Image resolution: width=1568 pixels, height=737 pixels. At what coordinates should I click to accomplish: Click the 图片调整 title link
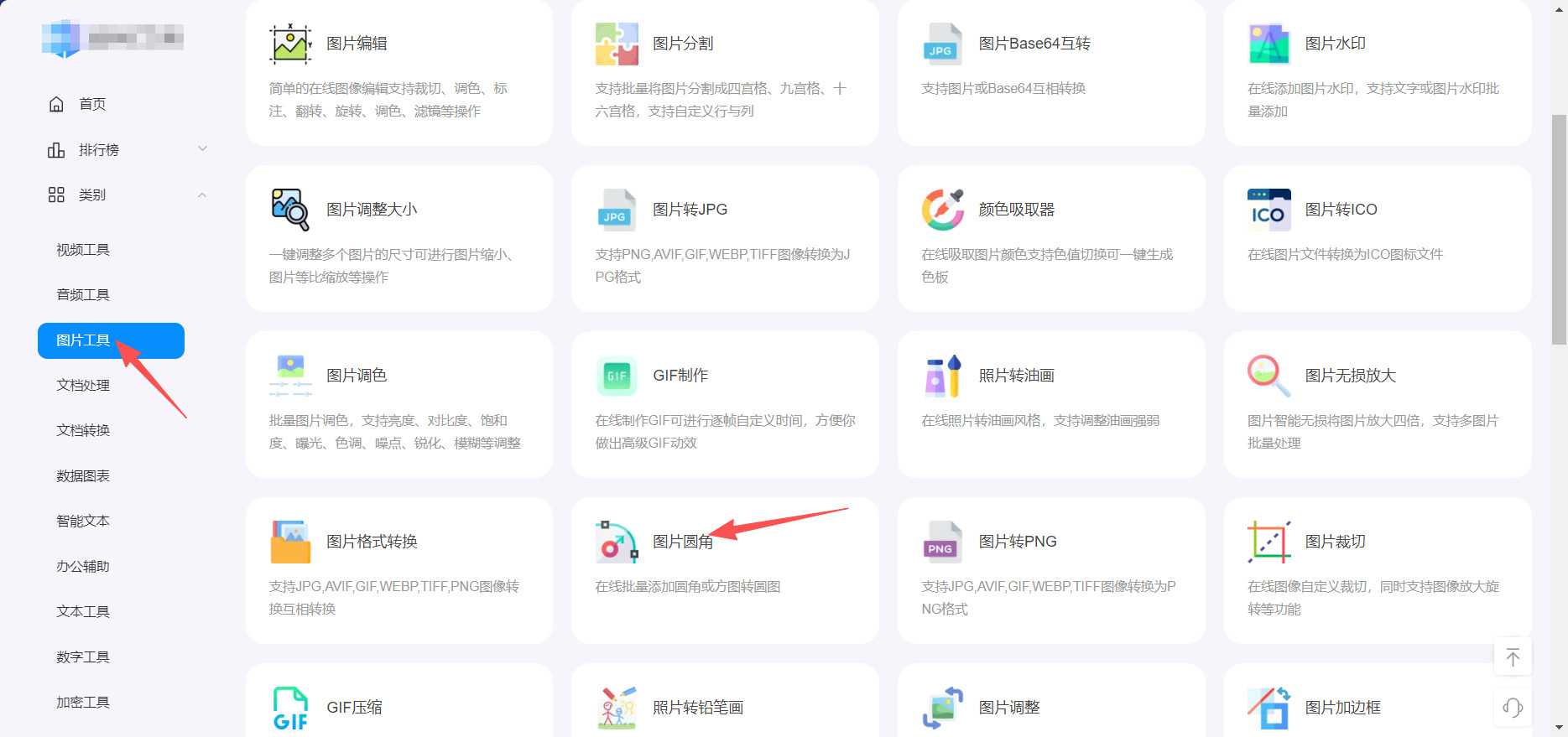1009,708
